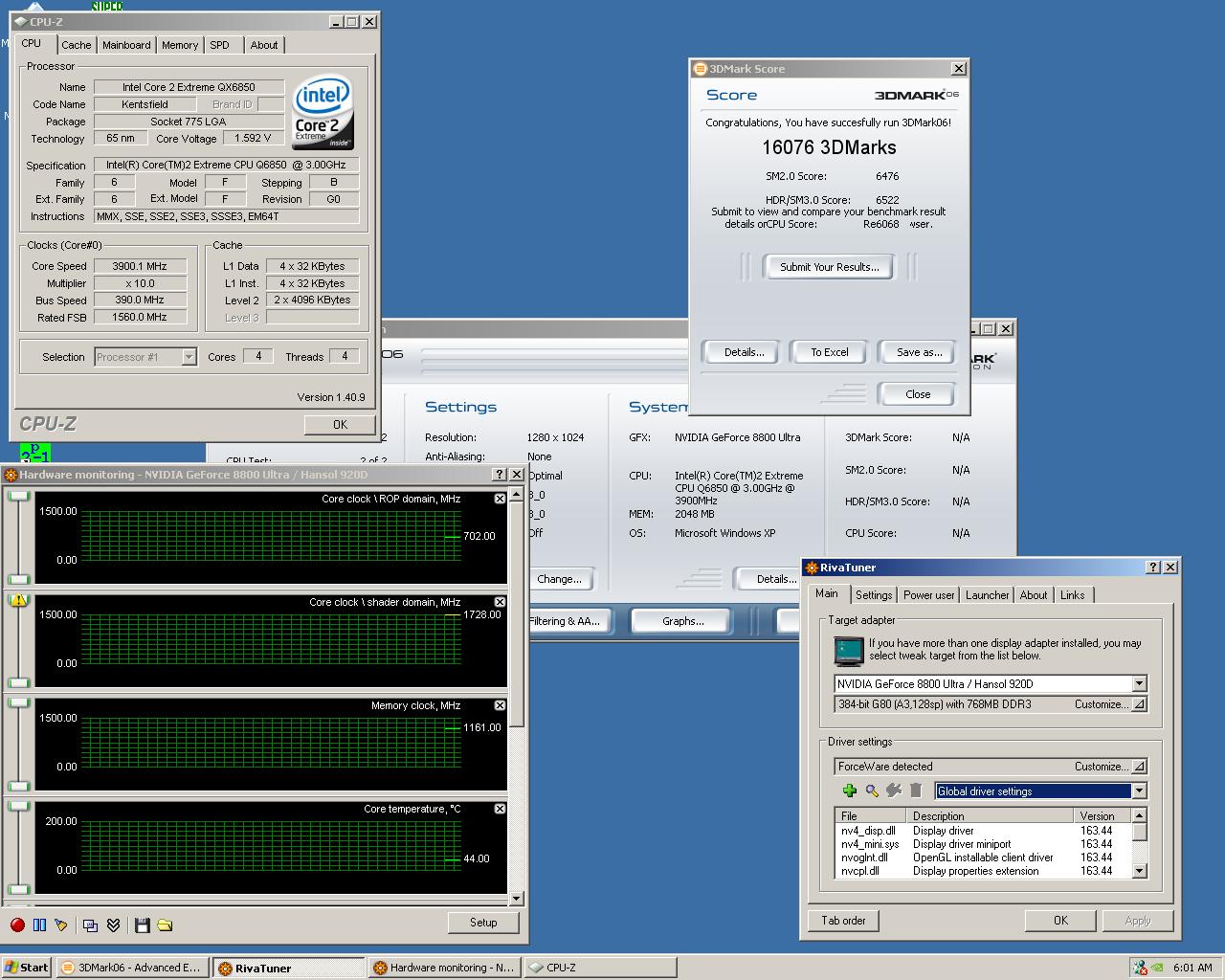Click OK in the CPU-Z window
The height and width of the screenshot is (980, 1225).
point(340,425)
